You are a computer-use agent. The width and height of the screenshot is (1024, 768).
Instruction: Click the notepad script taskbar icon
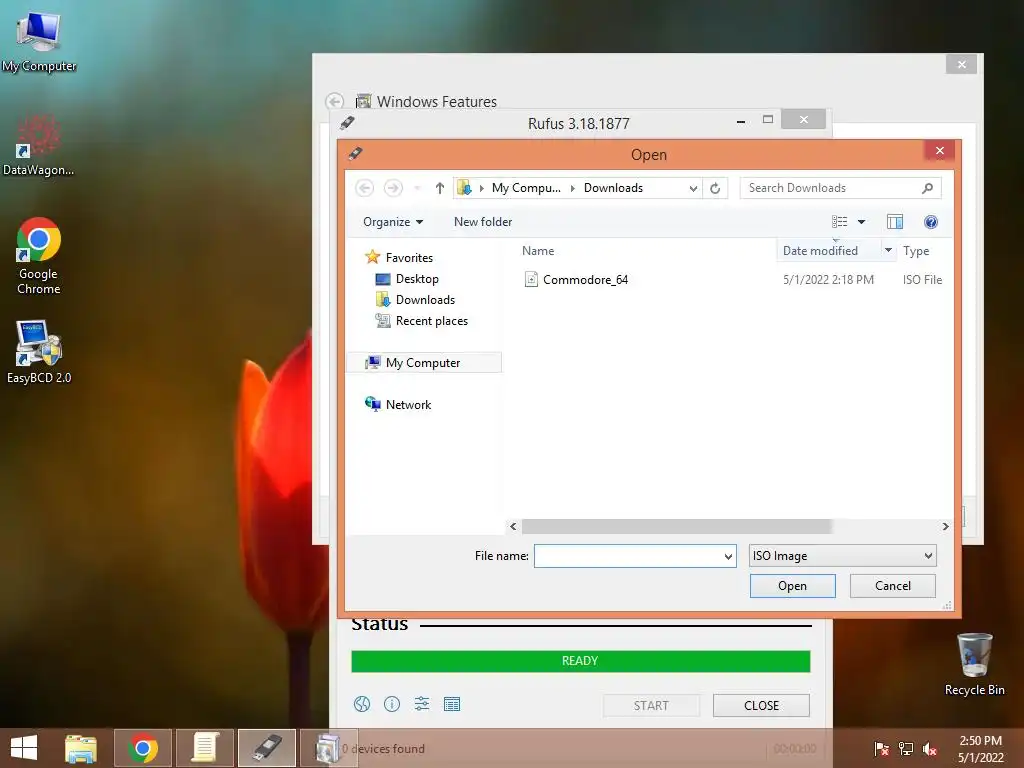point(204,748)
